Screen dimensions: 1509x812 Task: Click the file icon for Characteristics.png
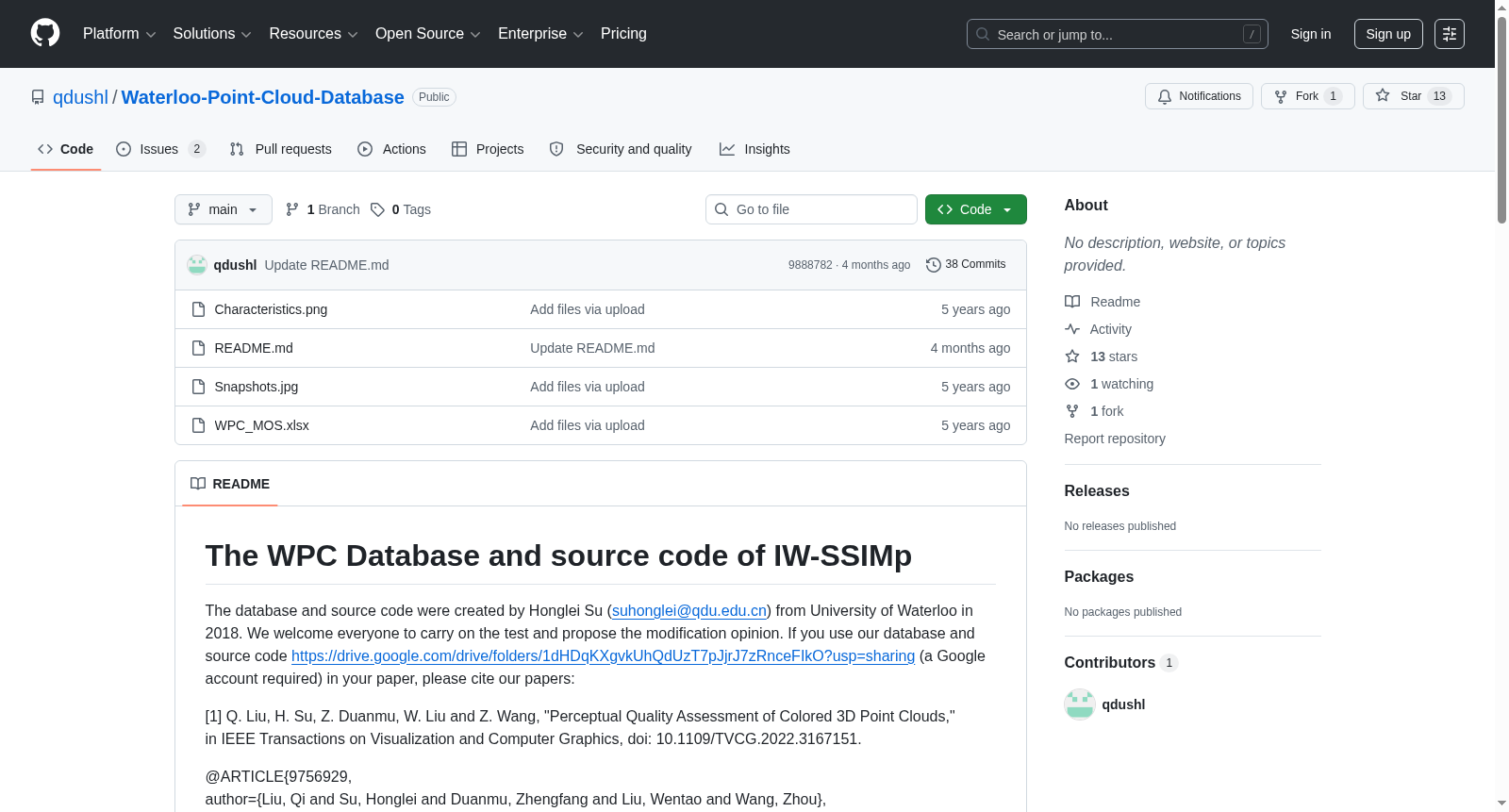click(198, 309)
